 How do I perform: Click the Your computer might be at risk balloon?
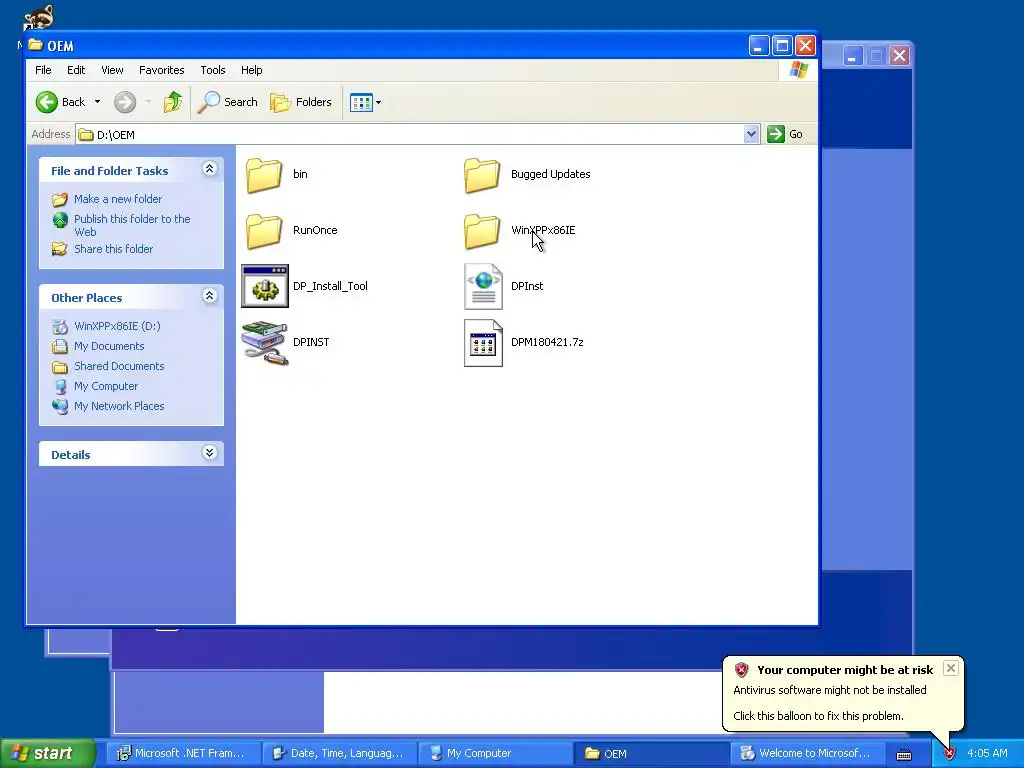[x=842, y=694]
